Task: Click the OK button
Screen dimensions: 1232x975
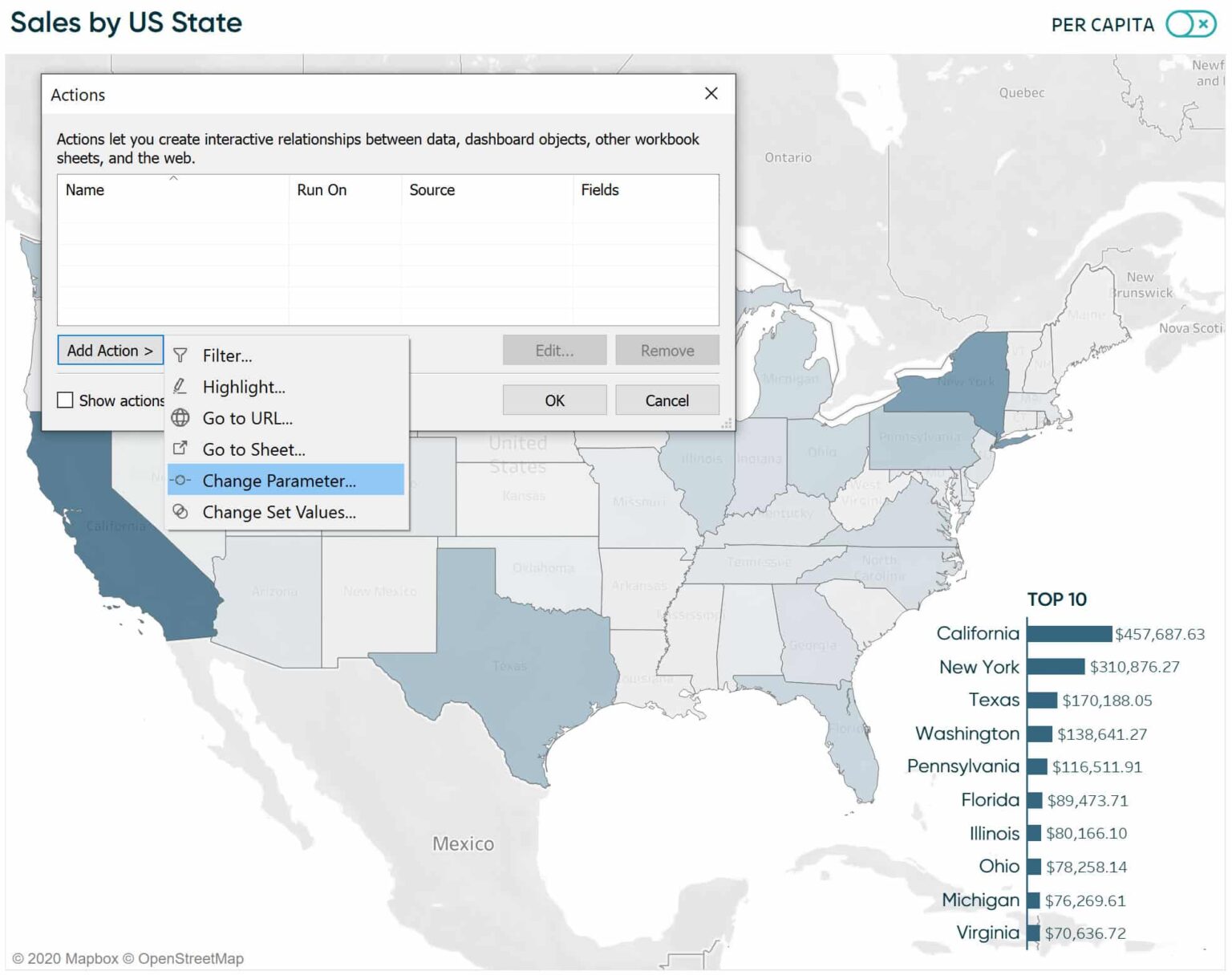Action: 554,400
